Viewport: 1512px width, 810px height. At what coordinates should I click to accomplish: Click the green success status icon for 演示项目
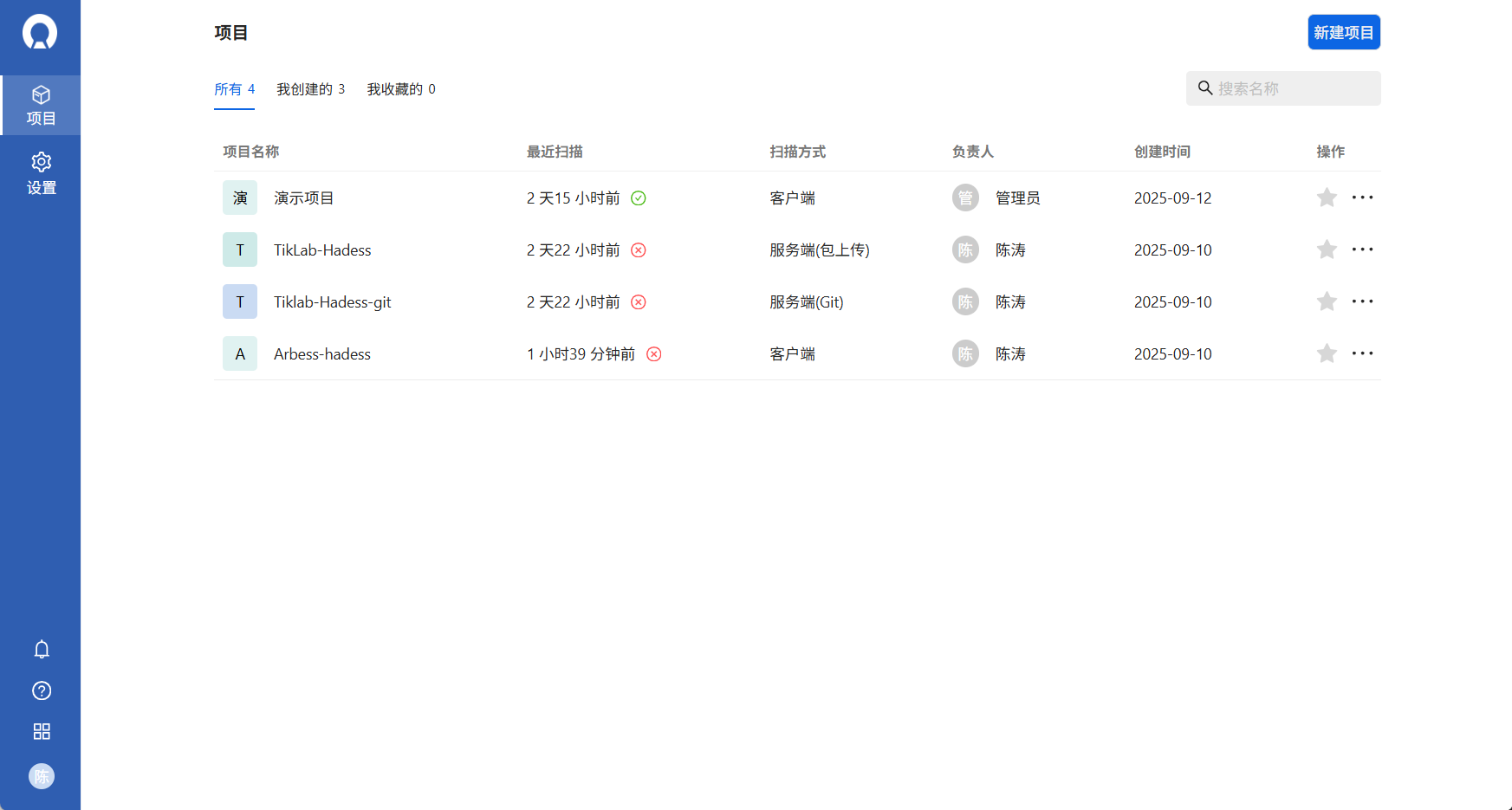(x=639, y=198)
